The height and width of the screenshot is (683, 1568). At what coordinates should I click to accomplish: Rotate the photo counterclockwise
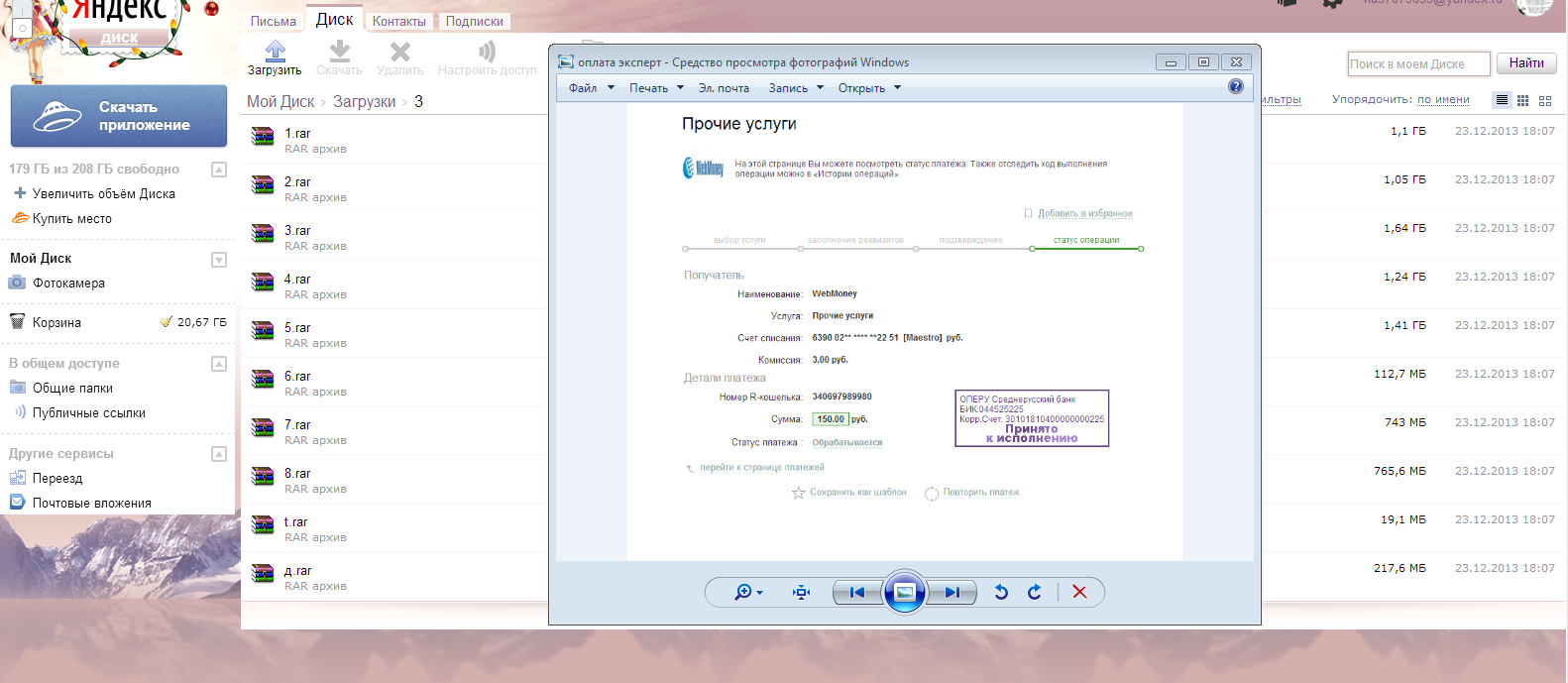click(x=1001, y=592)
